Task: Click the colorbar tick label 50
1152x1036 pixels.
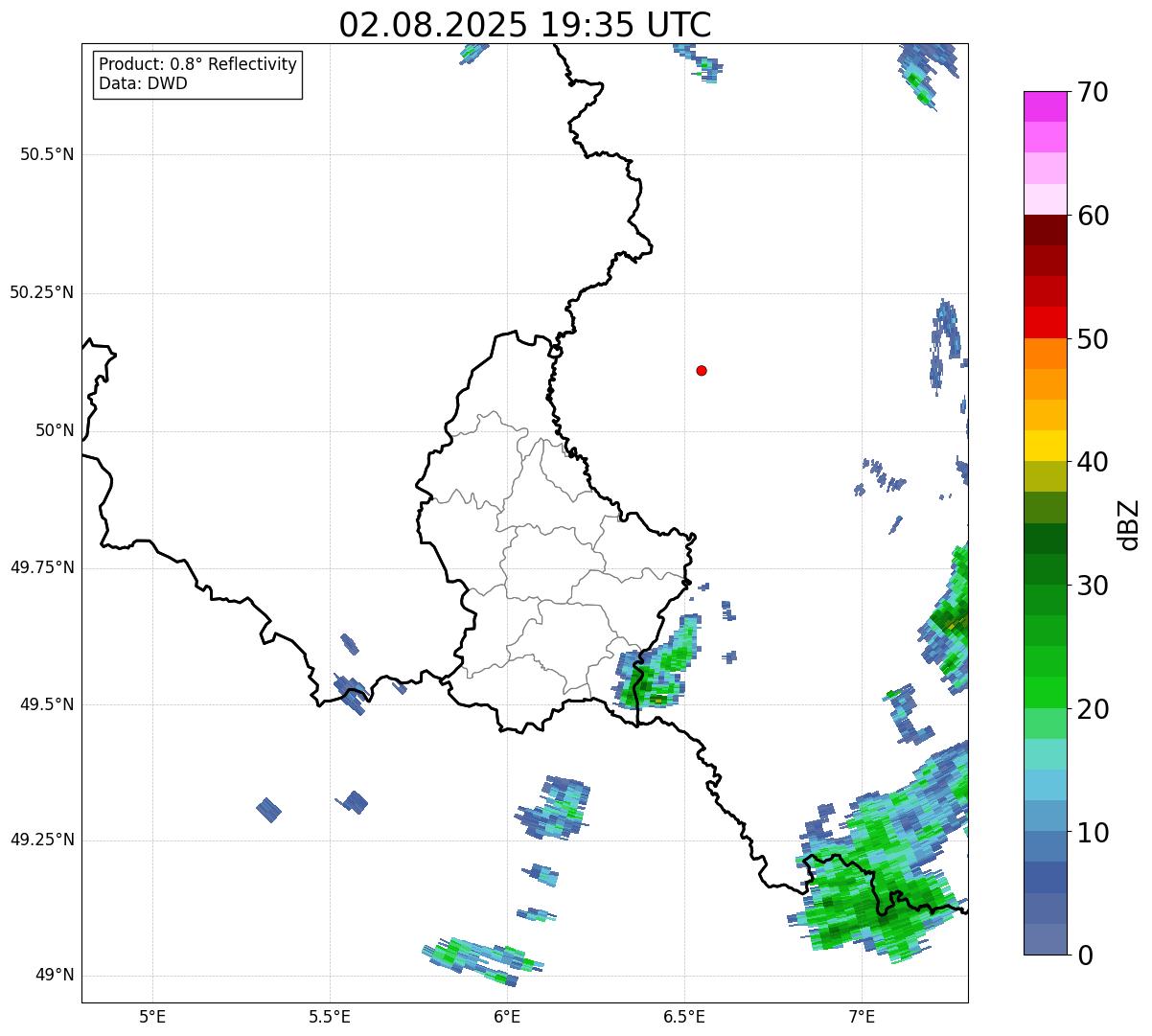Action: coord(1094,339)
